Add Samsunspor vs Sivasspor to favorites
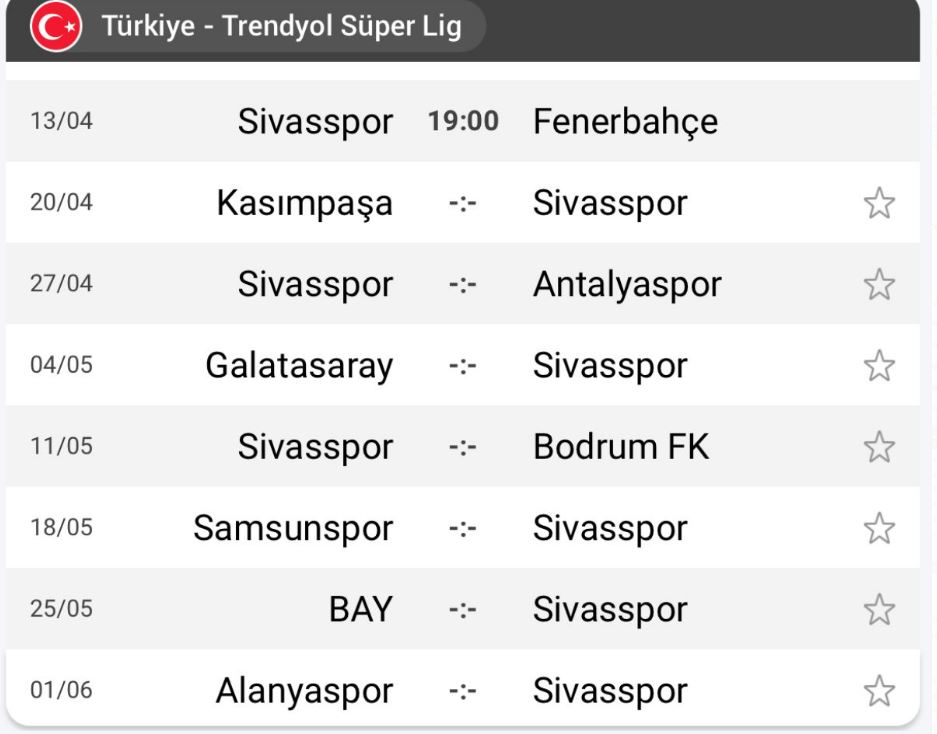This screenshot has width=937, height=734. pyautogui.click(x=878, y=528)
